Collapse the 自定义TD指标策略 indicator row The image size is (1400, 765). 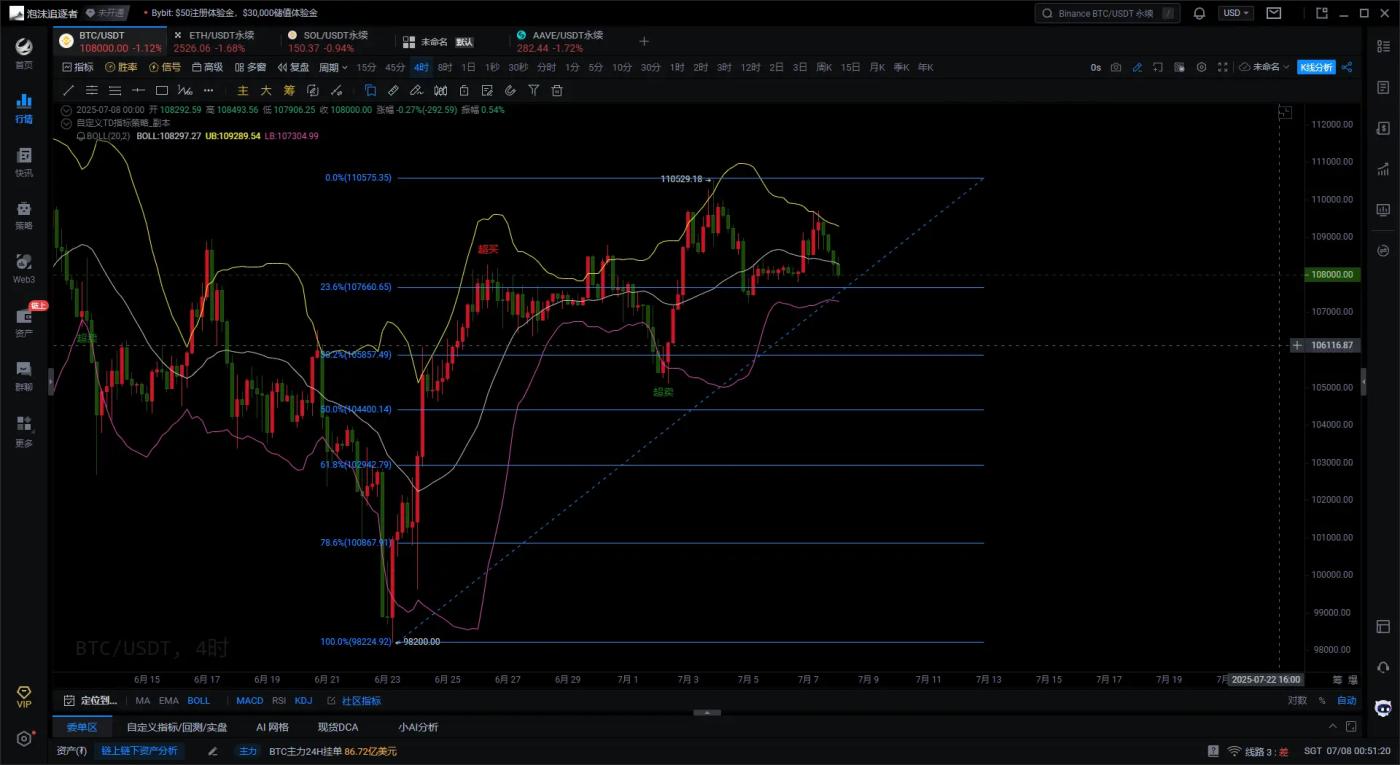coord(66,123)
